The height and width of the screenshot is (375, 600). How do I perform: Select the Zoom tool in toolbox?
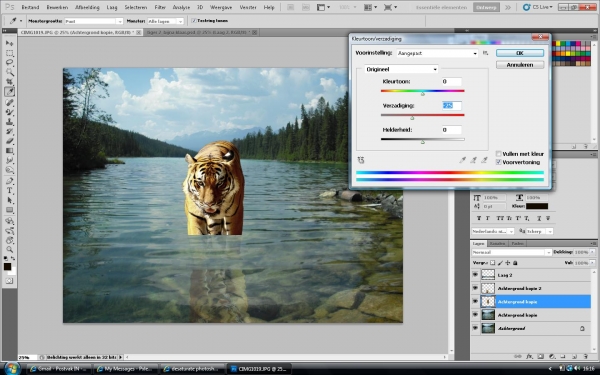click(x=9, y=250)
